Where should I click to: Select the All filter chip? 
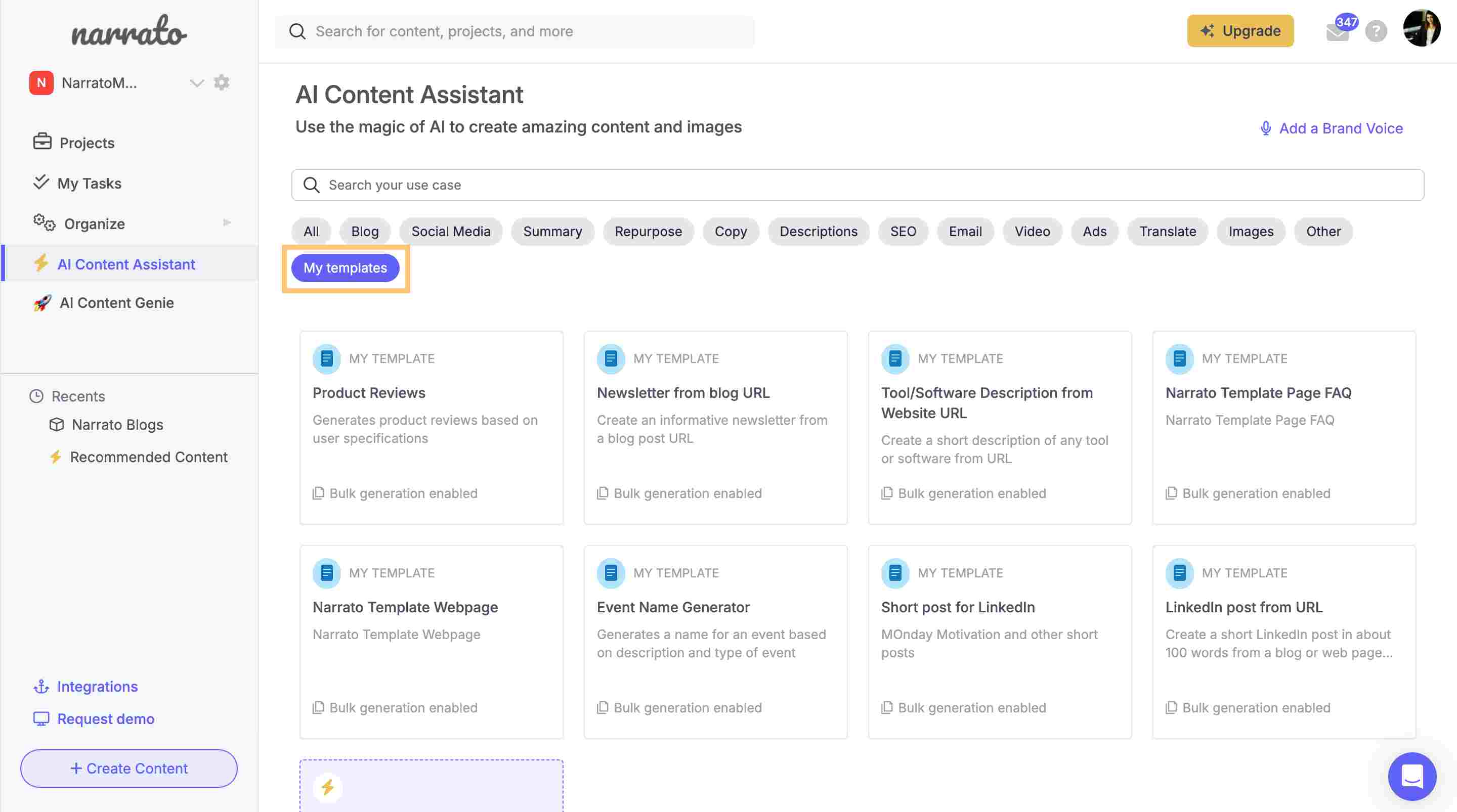pyautogui.click(x=311, y=231)
